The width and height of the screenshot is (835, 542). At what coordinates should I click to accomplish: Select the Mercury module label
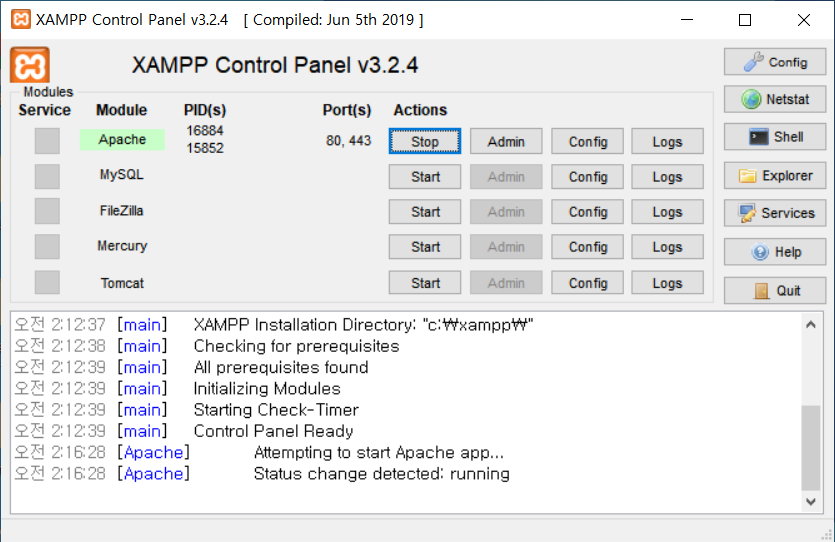pos(122,246)
